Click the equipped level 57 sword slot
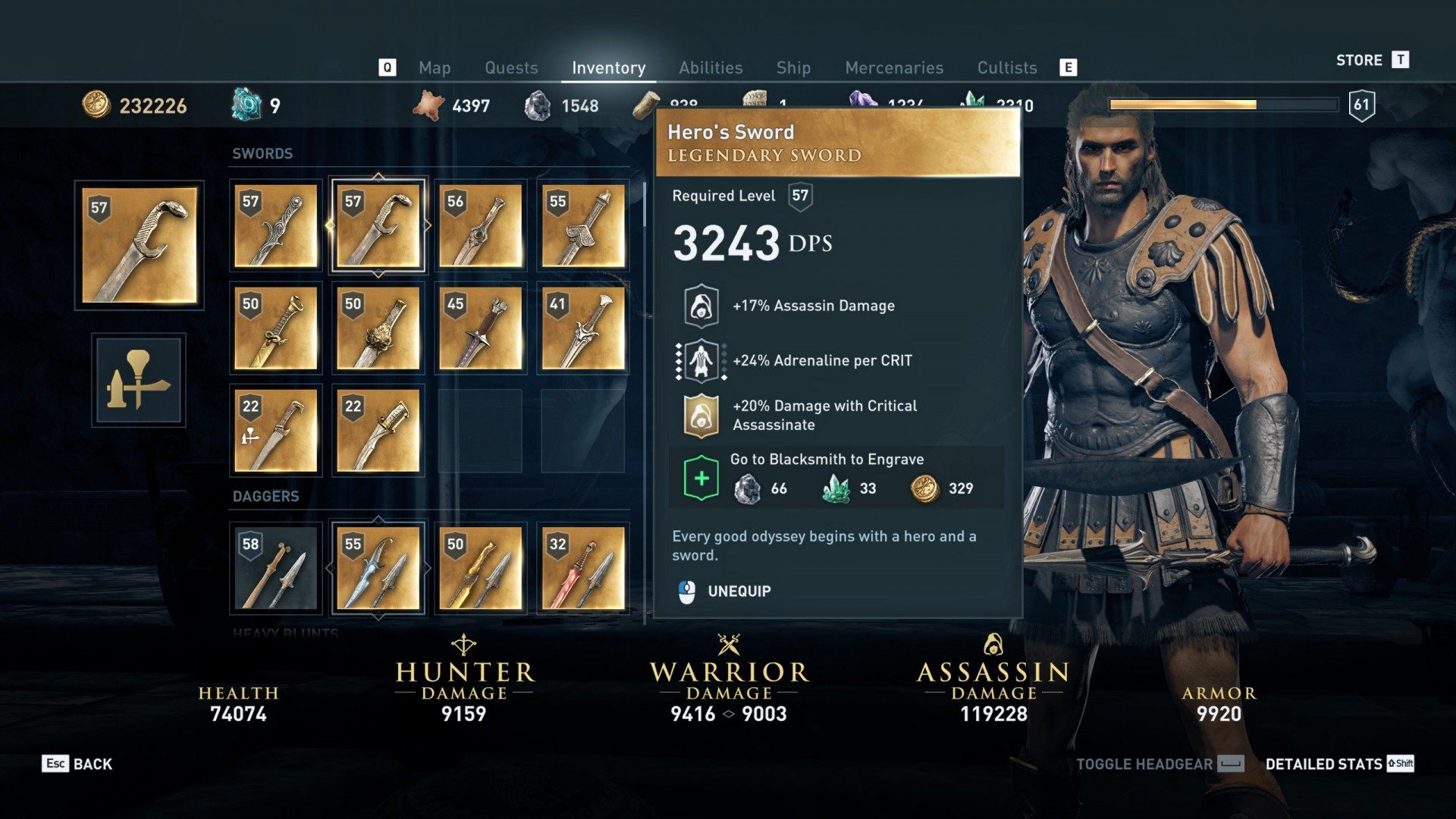Viewport: 1456px width, 819px height. click(140, 246)
